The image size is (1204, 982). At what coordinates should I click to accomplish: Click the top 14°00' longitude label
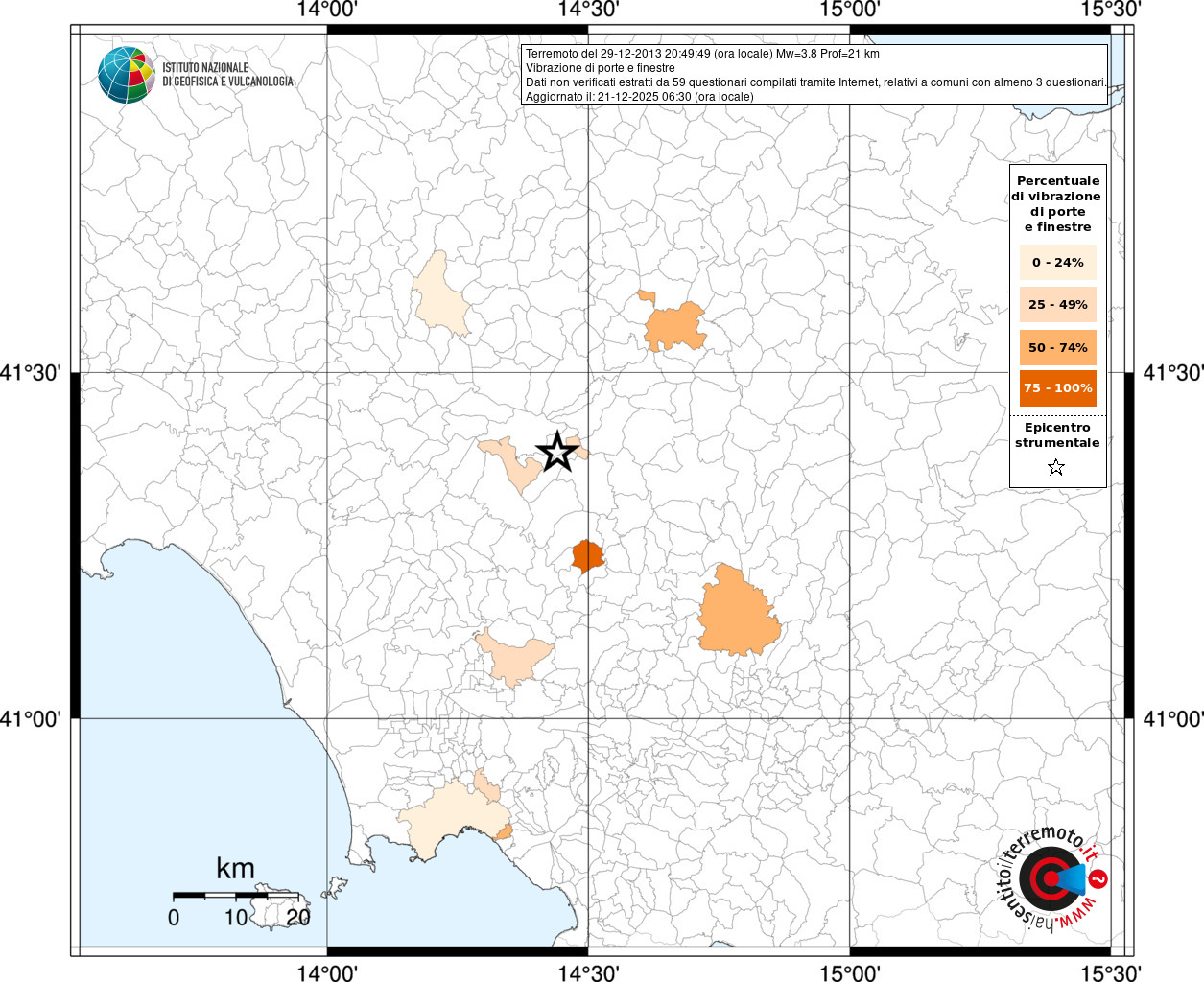pyautogui.click(x=327, y=9)
